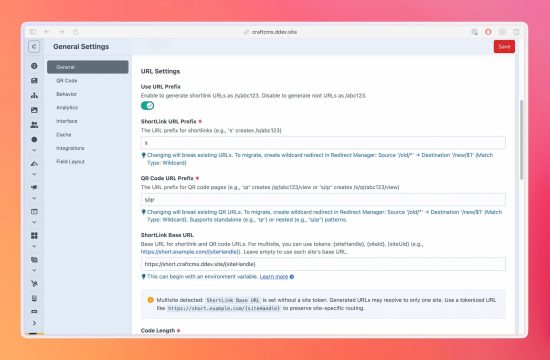Open the Field Layout settings tab
550x360 pixels.
(88, 162)
